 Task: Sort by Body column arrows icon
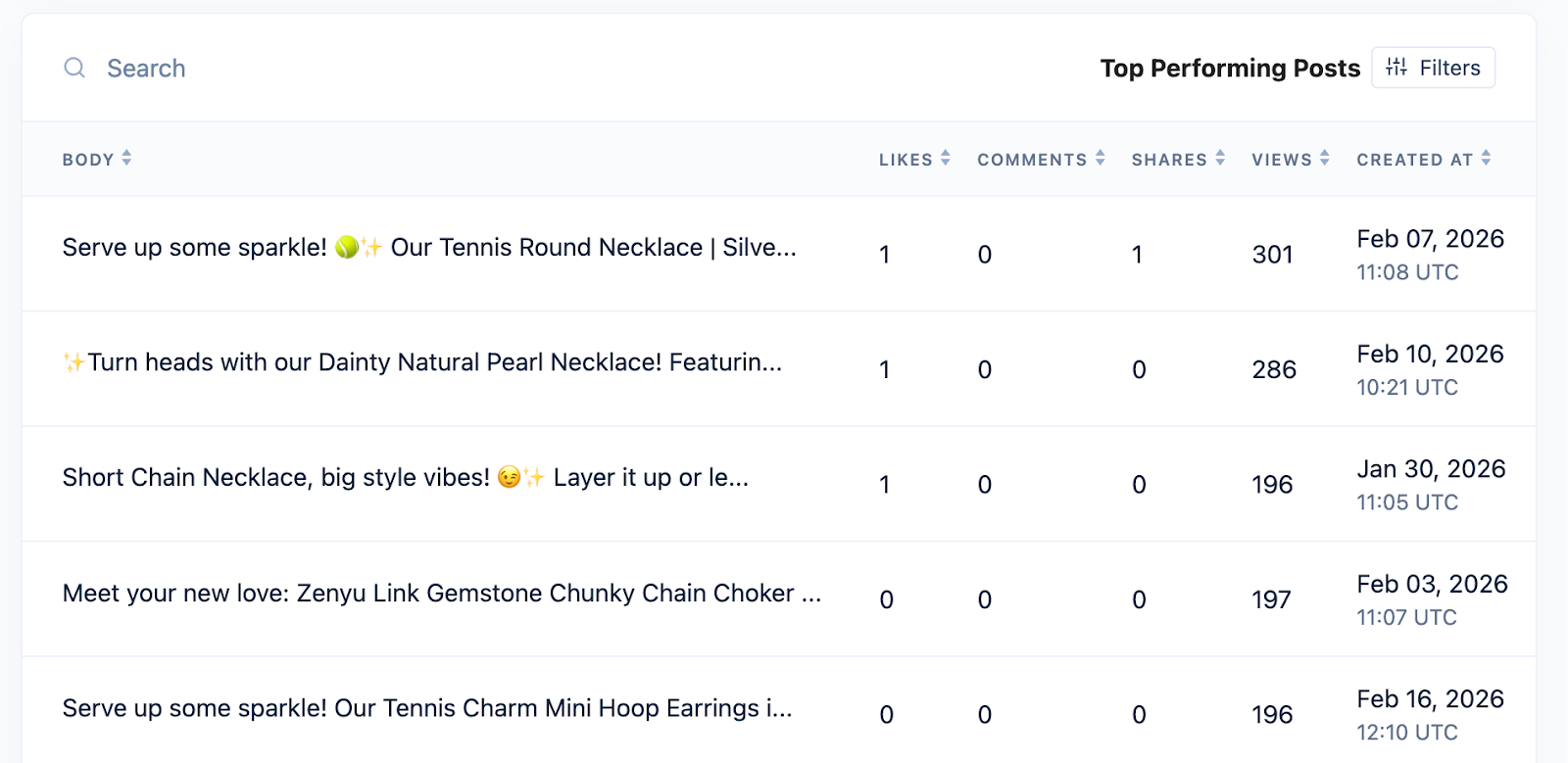126,158
